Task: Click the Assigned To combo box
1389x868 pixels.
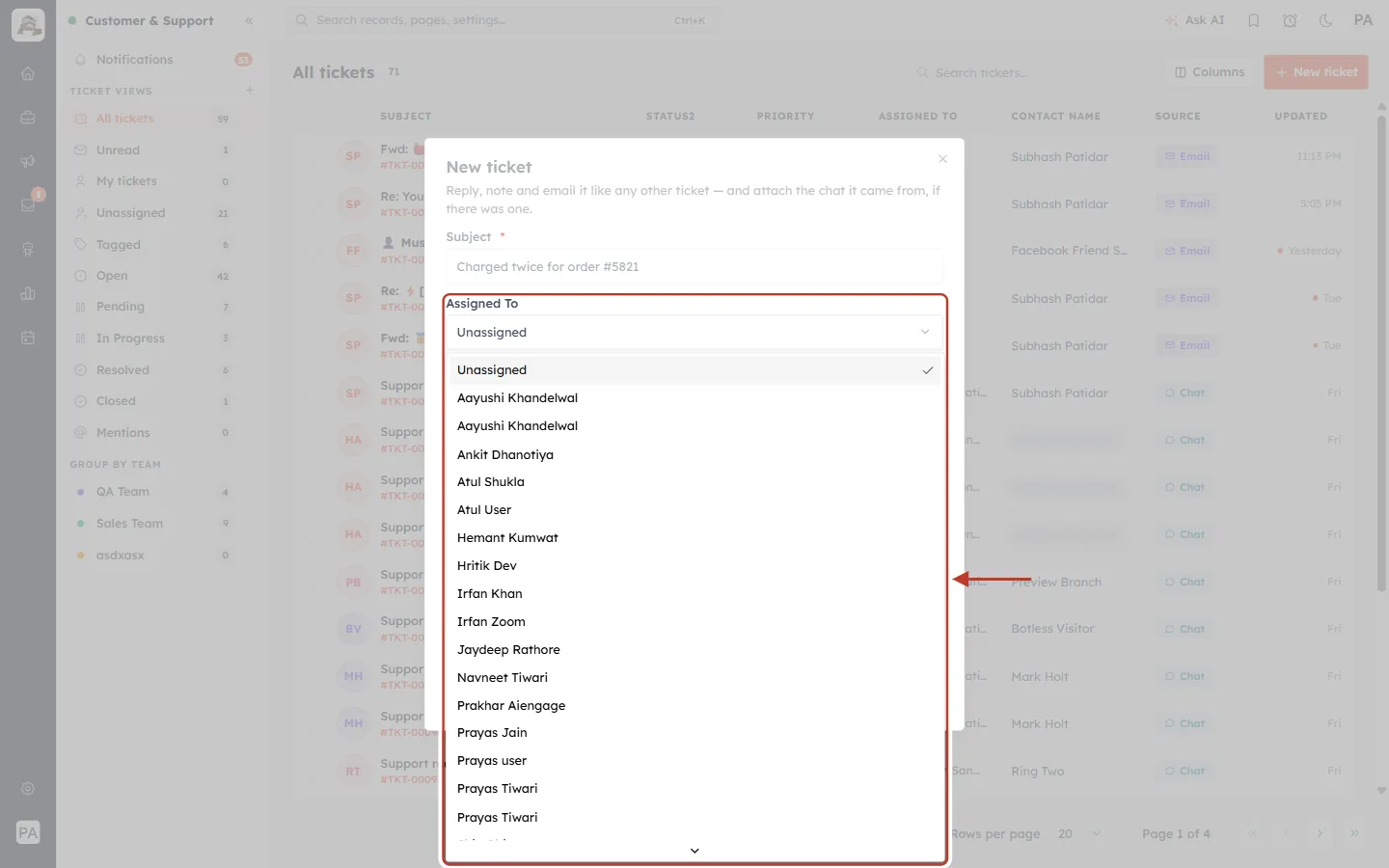Action: 694,332
